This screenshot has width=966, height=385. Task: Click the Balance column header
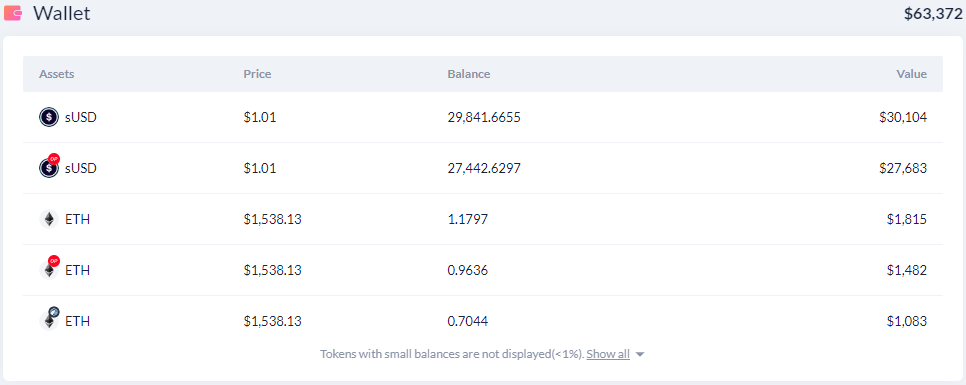pyautogui.click(x=469, y=74)
